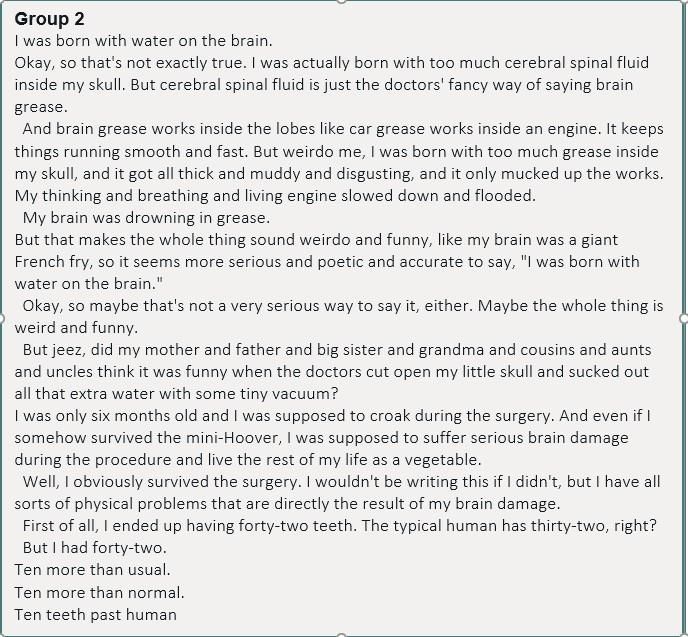The image size is (688, 637).
Task: Click the line "Ten more than normal."
Action: 99,593
